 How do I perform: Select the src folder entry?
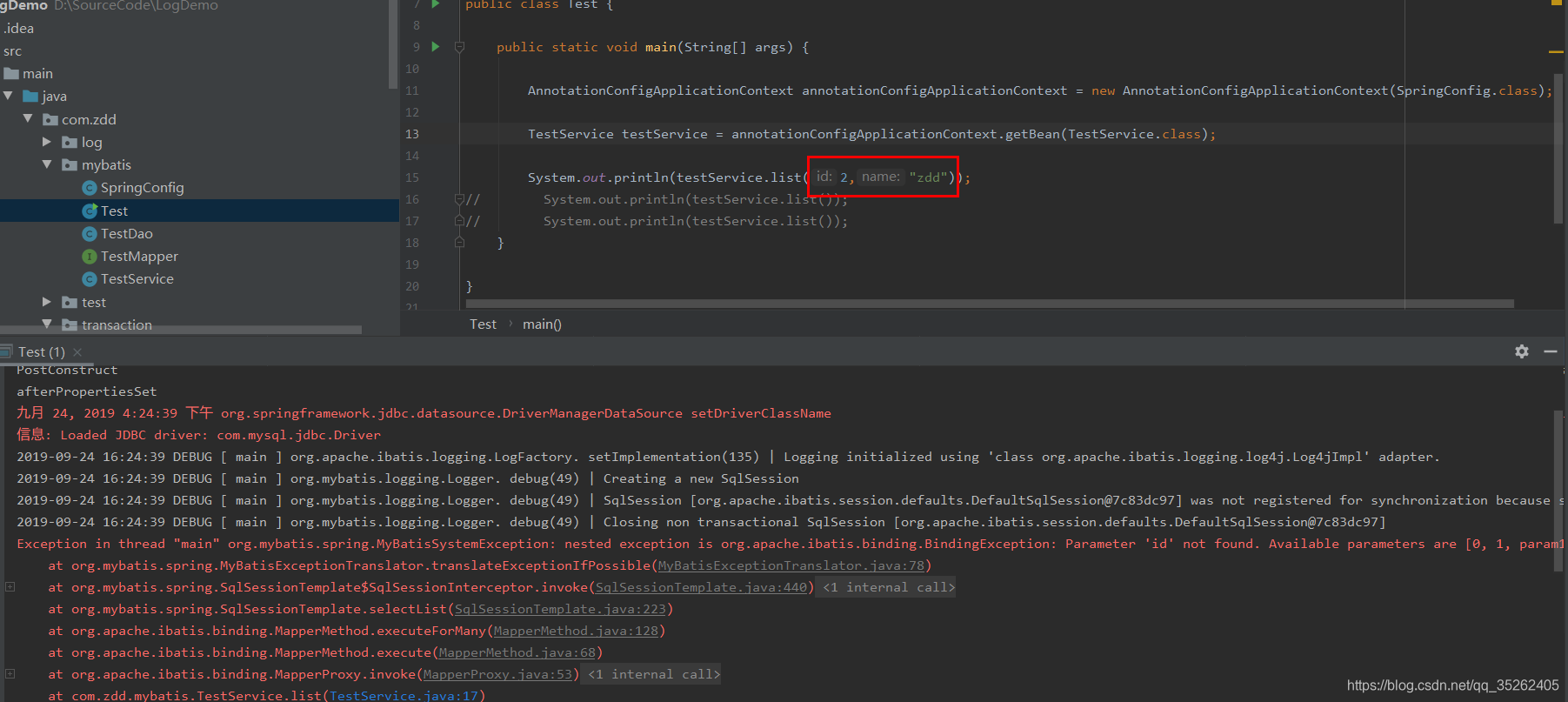(x=12, y=50)
